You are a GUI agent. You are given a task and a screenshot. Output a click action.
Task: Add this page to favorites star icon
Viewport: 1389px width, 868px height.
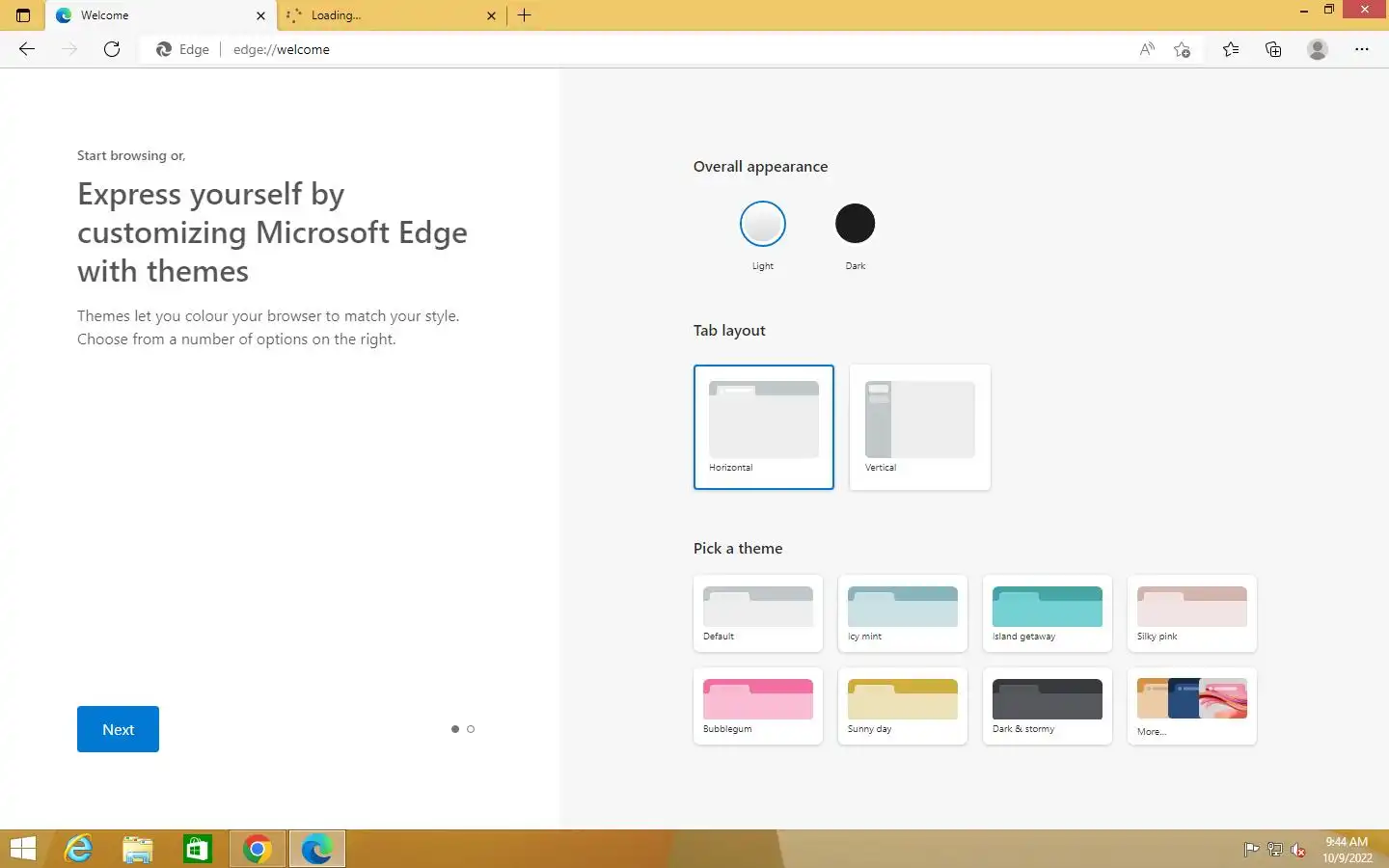pos(1183,49)
